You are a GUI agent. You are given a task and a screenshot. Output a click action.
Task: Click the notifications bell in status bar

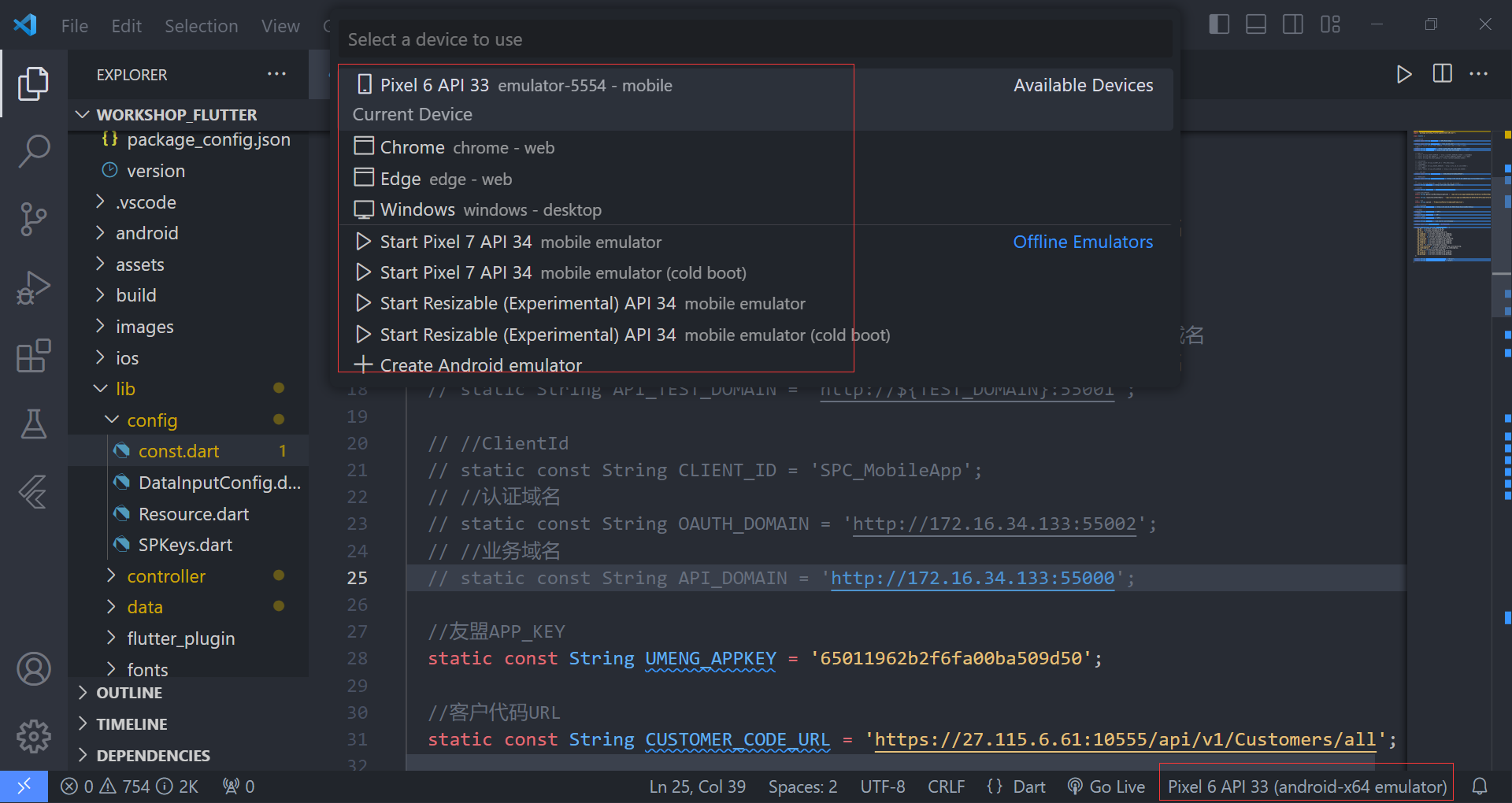(1479, 786)
